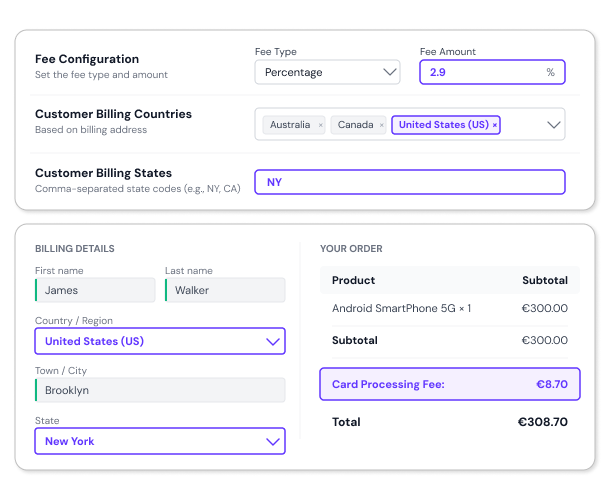This screenshot has height=500, width=610.
Task: Select the Product column header
Action: pos(353,280)
